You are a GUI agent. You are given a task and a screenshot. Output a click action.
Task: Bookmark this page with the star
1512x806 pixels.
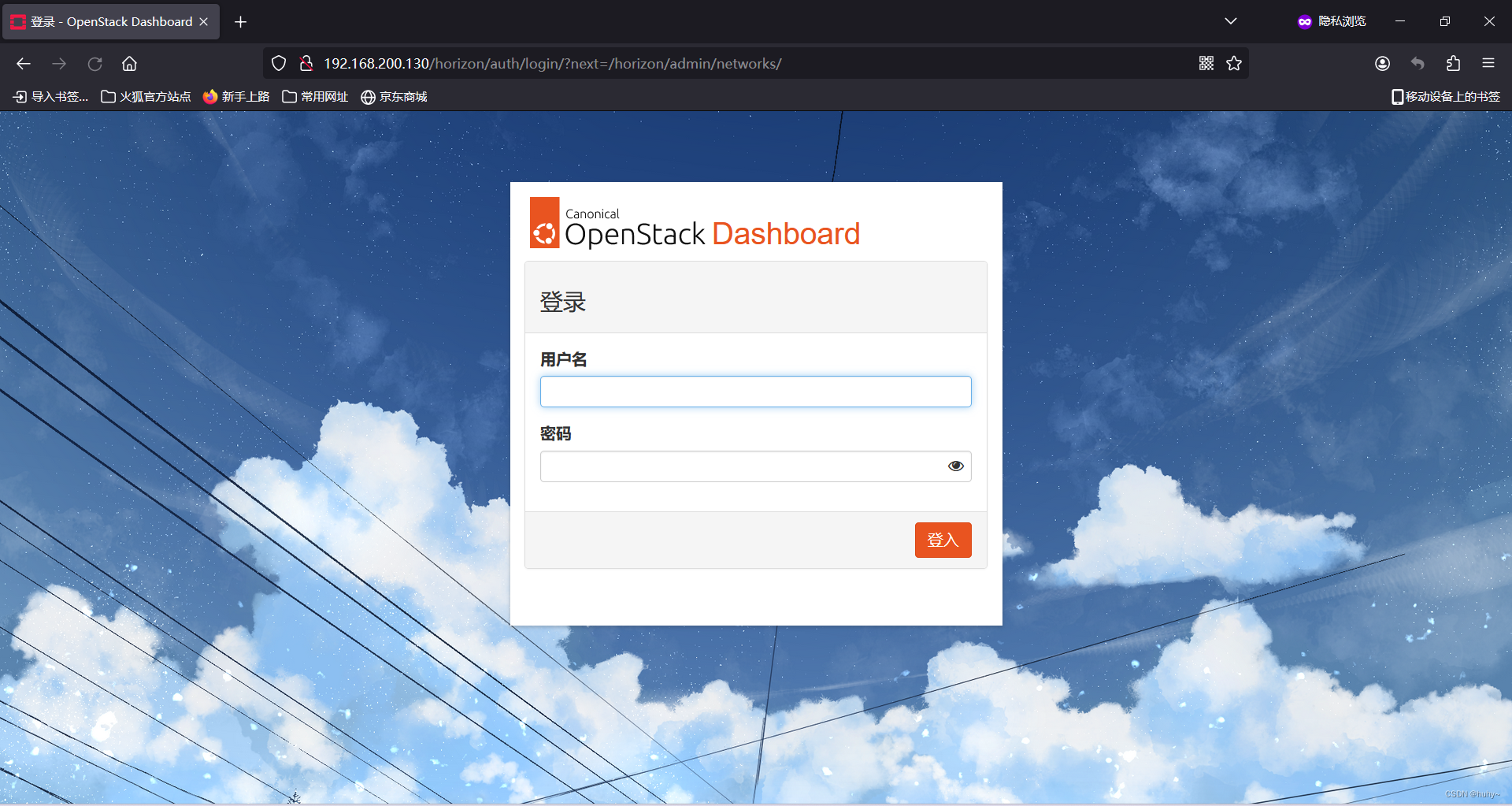tap(1234, 63)
